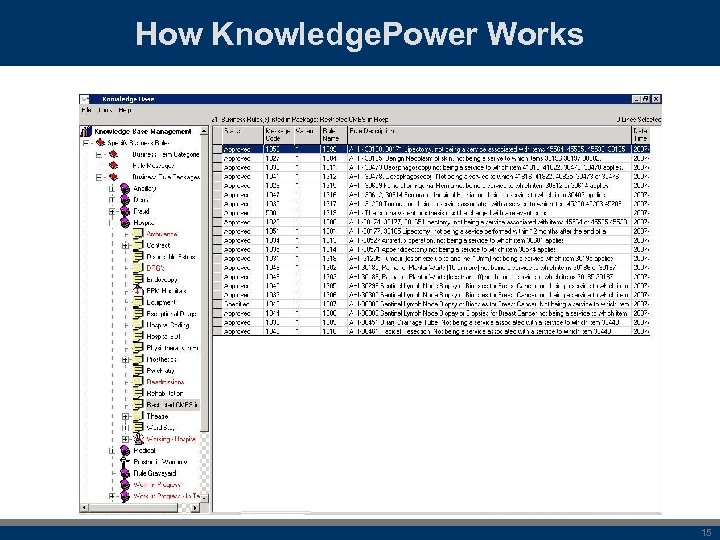Viewport: 720px width, 540px height.
Task: Click the Contract folder icon
Action: (x=138, y=245)
